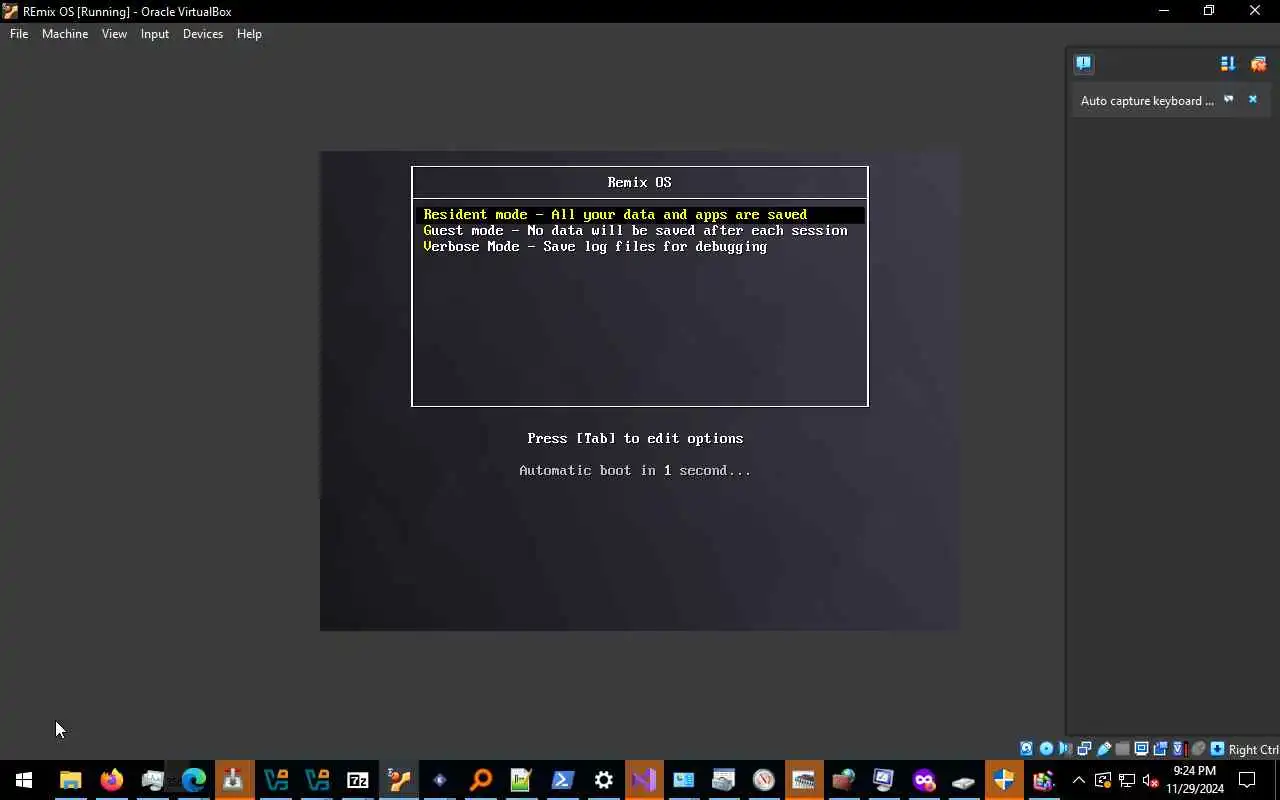Image resolution: width=1280 pixels, height=800 pixels.
Task: Open the Windows Start menu
Action: click(24, 780)
